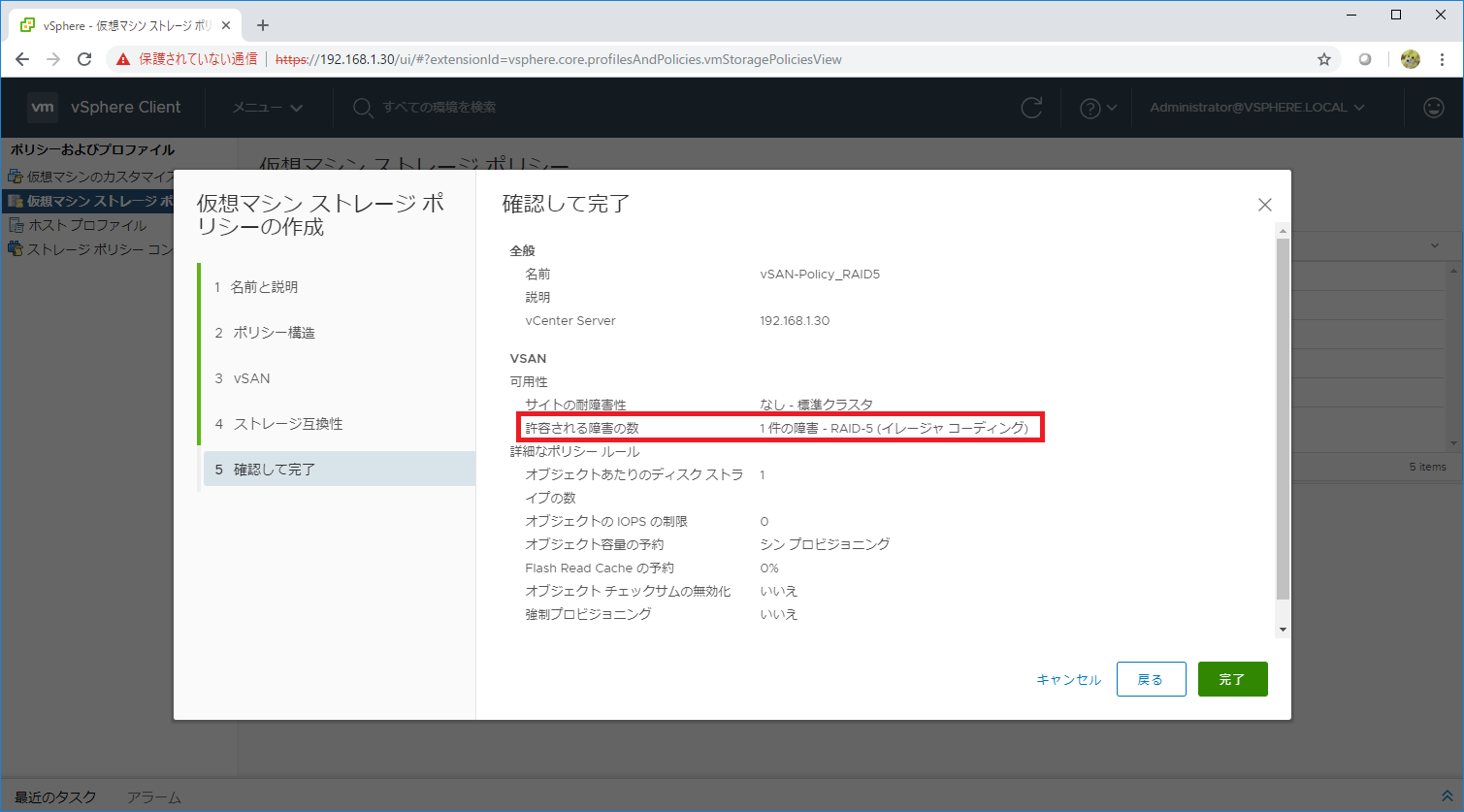The image size is (1464, 812).
Task: Click the 5 items count in background list
Action: tap(1427, 467)
